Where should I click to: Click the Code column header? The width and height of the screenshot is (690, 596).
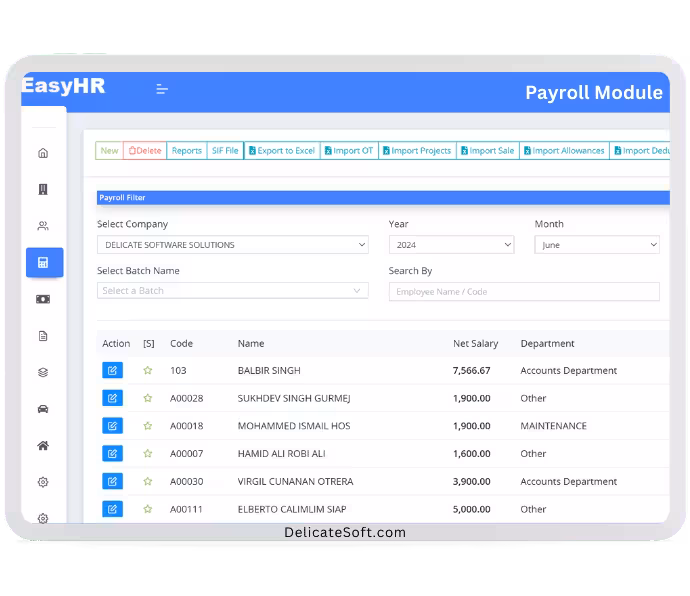181,343
